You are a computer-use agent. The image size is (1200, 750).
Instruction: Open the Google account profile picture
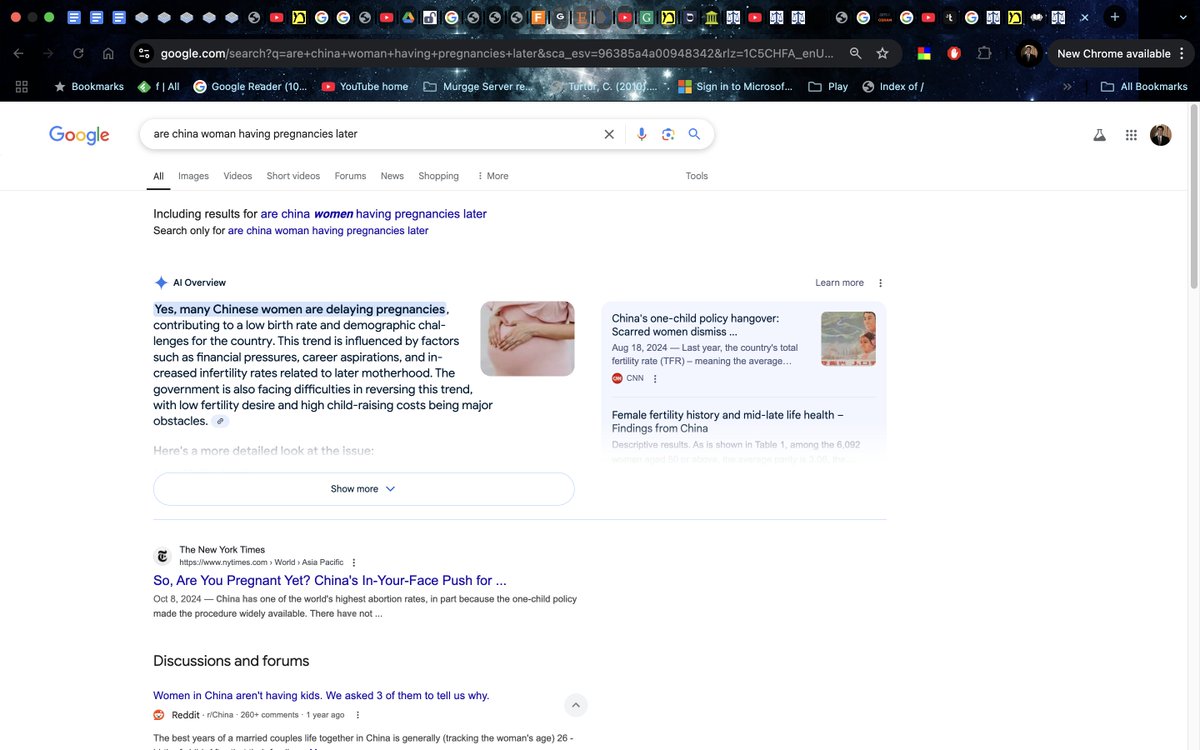[1161, 135]
